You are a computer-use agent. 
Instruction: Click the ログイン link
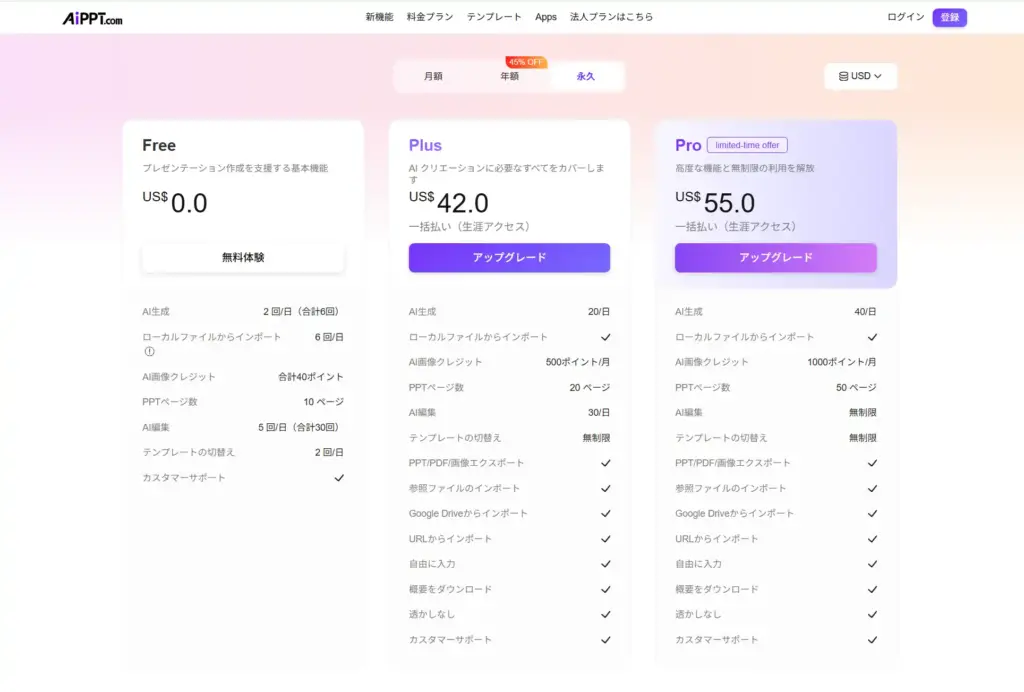point(905,17)
